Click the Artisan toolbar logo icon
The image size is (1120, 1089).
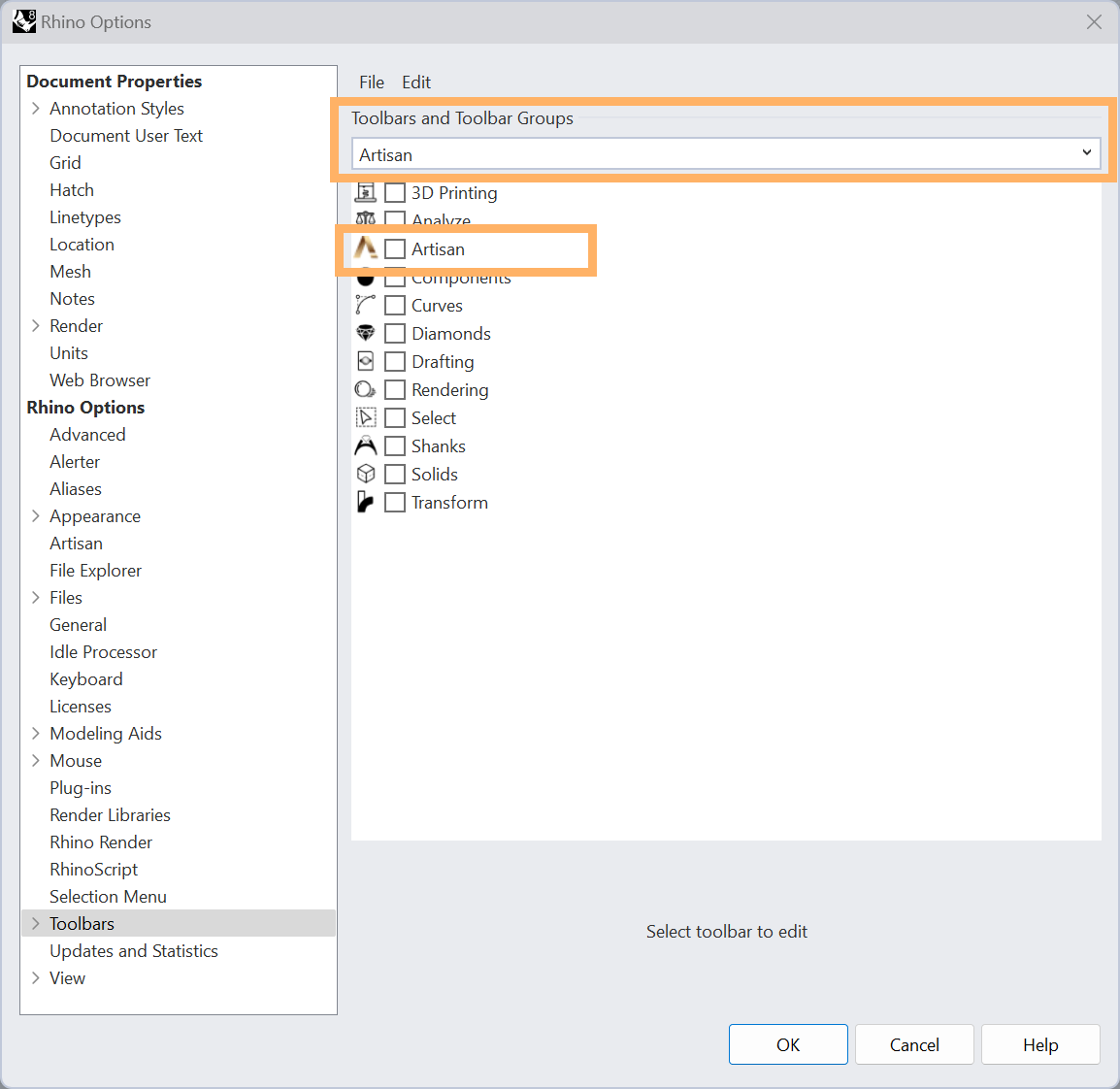tap(366, 248)
